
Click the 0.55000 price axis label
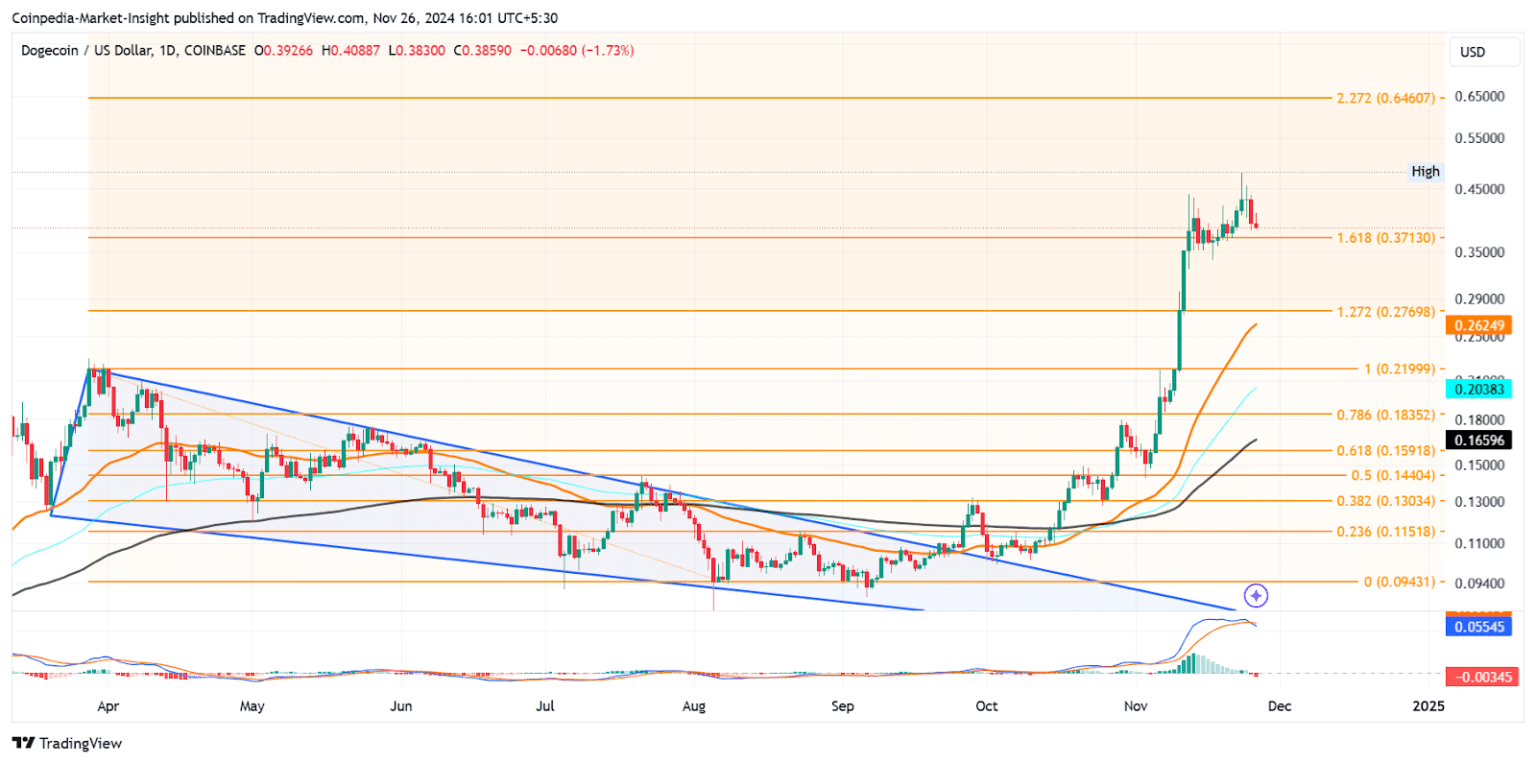(1479, 139)
